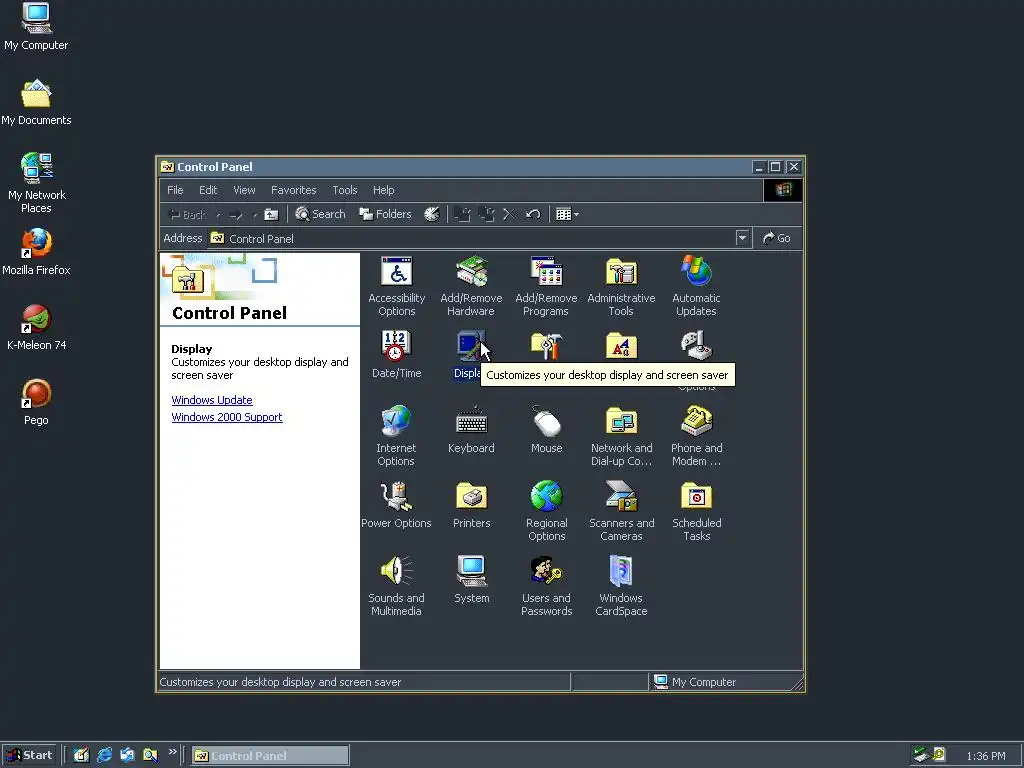Open Add/Remove Hardware applet
1024x768 pixels.
[471, 286]
